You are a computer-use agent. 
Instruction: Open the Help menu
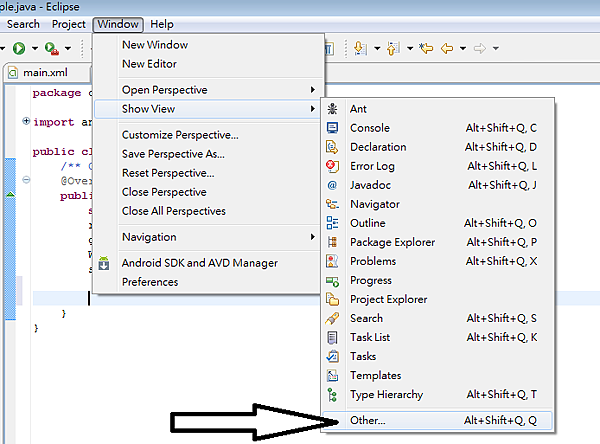point(161,24)
